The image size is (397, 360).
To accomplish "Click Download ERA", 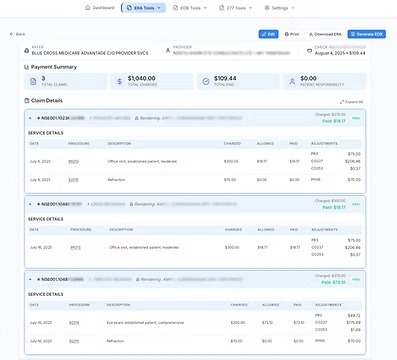I will coord(325,34).
